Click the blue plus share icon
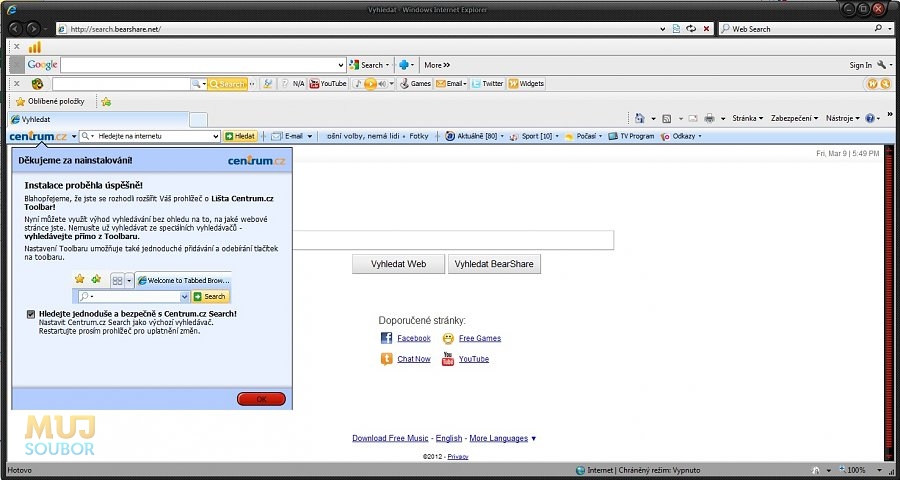Viewport: 900px width, 480px height. pos(404,65)
